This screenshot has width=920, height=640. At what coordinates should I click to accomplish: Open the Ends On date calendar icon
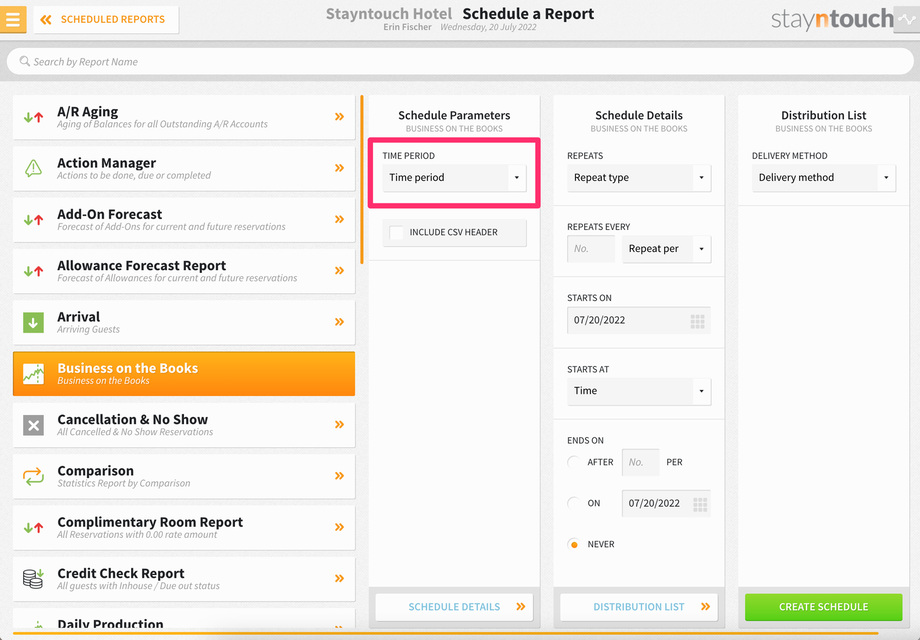tap(700, 504)
